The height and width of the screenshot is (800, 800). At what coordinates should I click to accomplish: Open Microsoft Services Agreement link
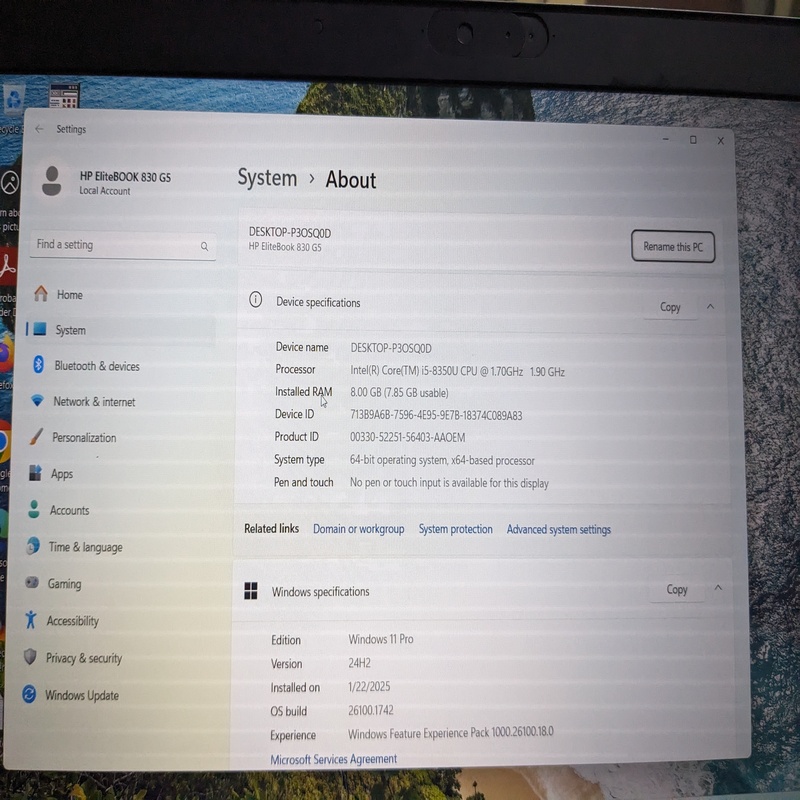[x=334, y=759]
